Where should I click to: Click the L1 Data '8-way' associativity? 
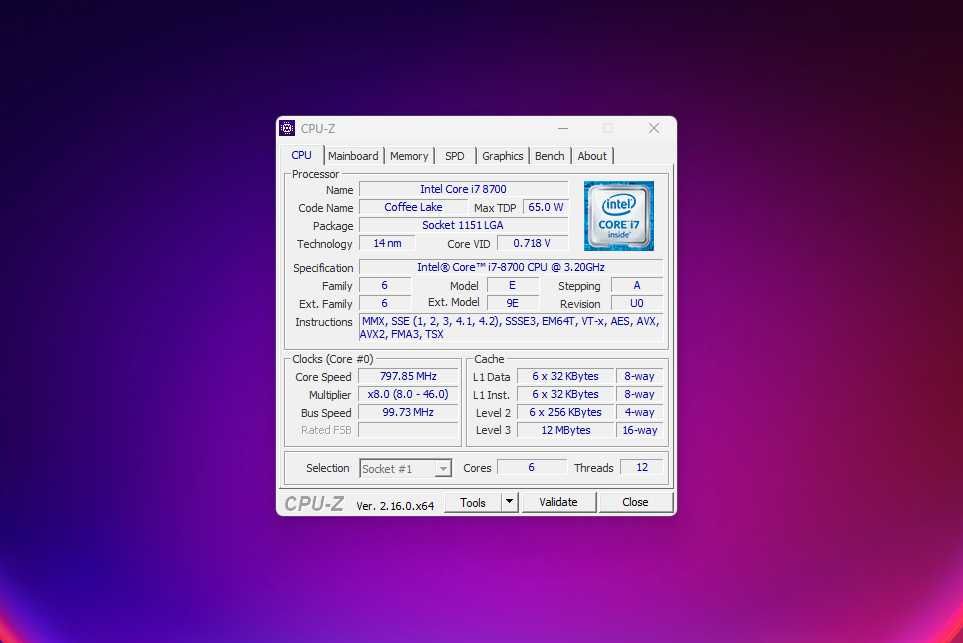click(639, 376)
